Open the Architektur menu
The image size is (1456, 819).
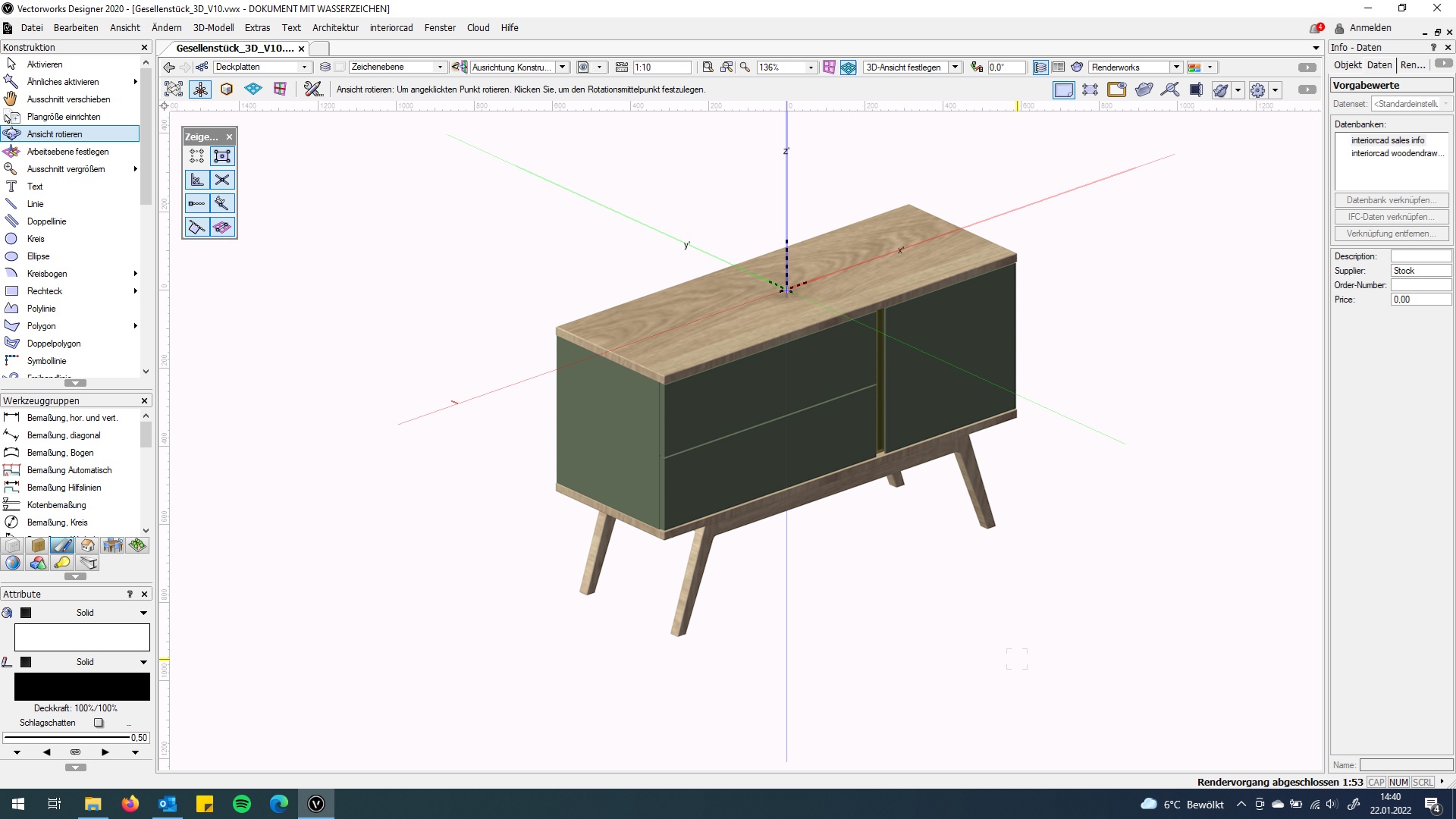pos(335,28)
